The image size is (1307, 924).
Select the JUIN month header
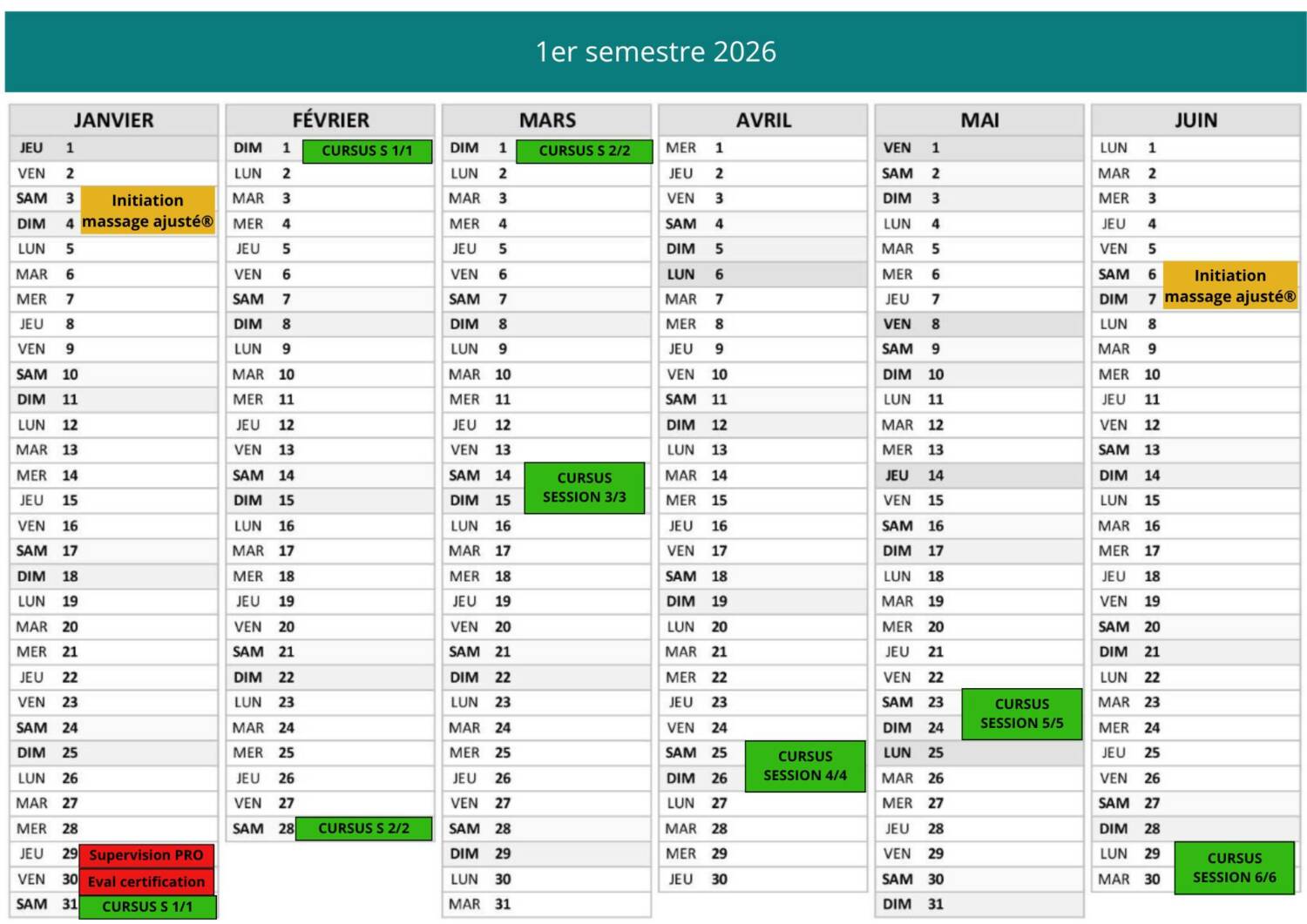(1195, 120)
